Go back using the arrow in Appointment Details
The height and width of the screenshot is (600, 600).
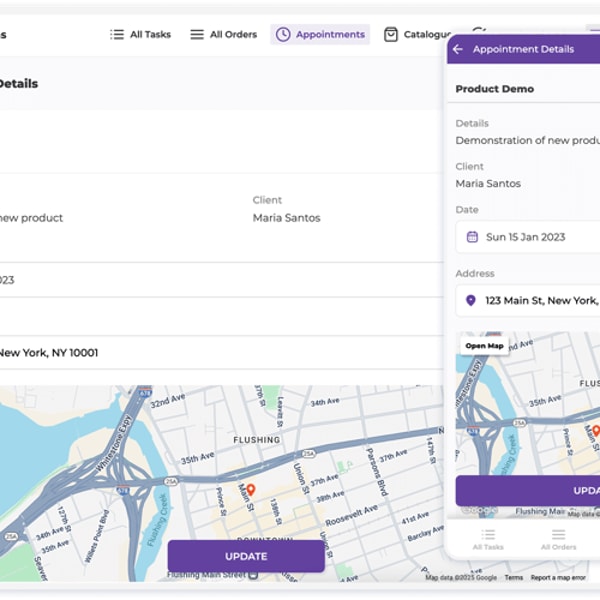click(458, 49)
